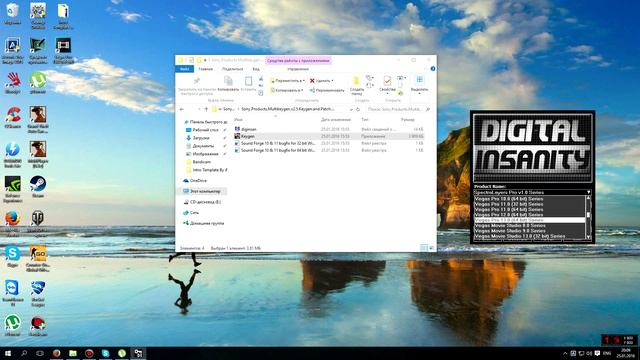
Task: Open the Vegas Pro film-strip desktop icon
Action: tap(63, 50)
